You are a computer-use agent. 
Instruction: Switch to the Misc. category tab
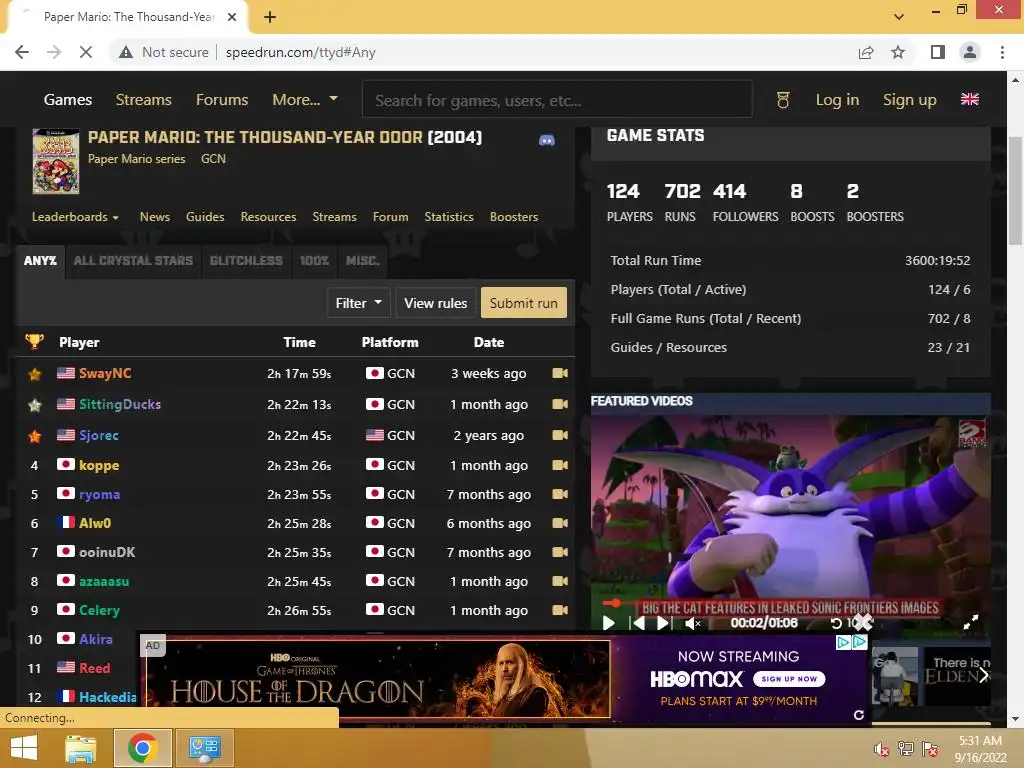point(362,261)
